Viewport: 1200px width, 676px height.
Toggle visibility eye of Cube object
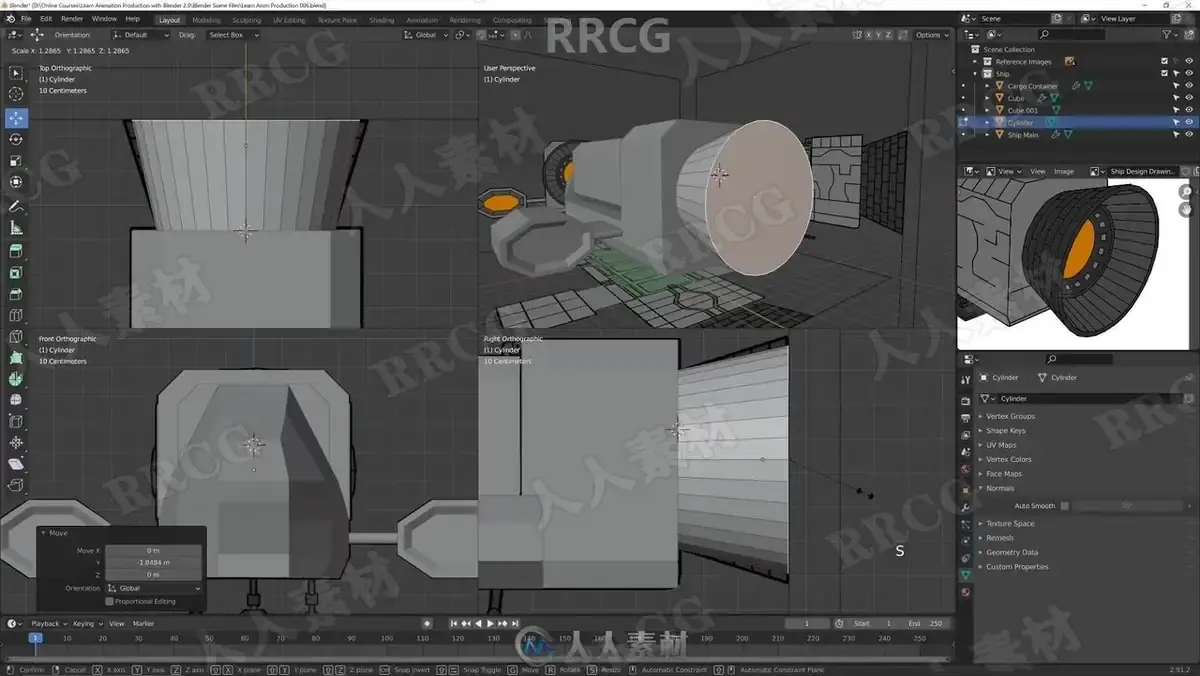tap(1190, 98)
